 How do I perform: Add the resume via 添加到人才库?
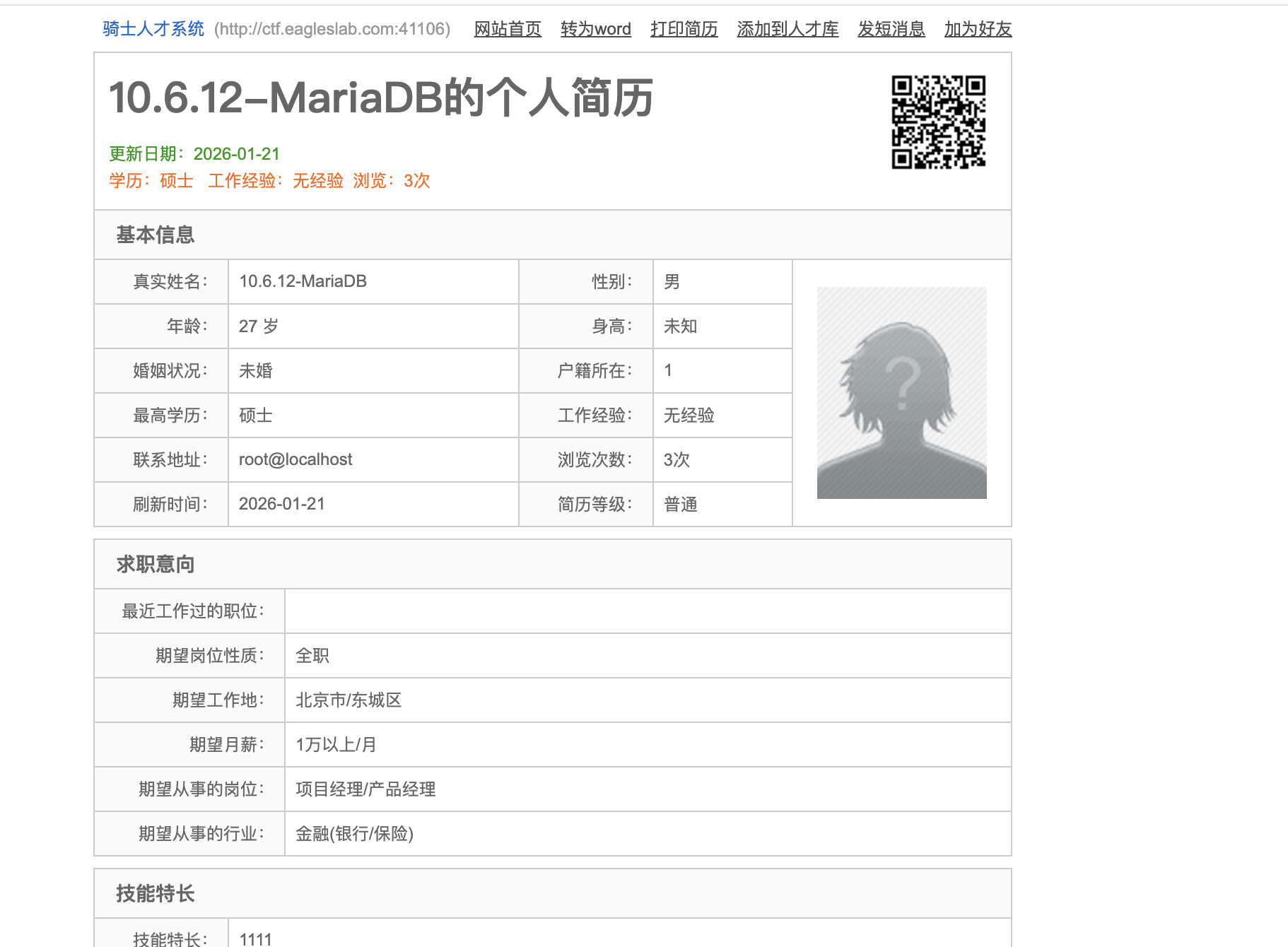[x=788, y=29]
